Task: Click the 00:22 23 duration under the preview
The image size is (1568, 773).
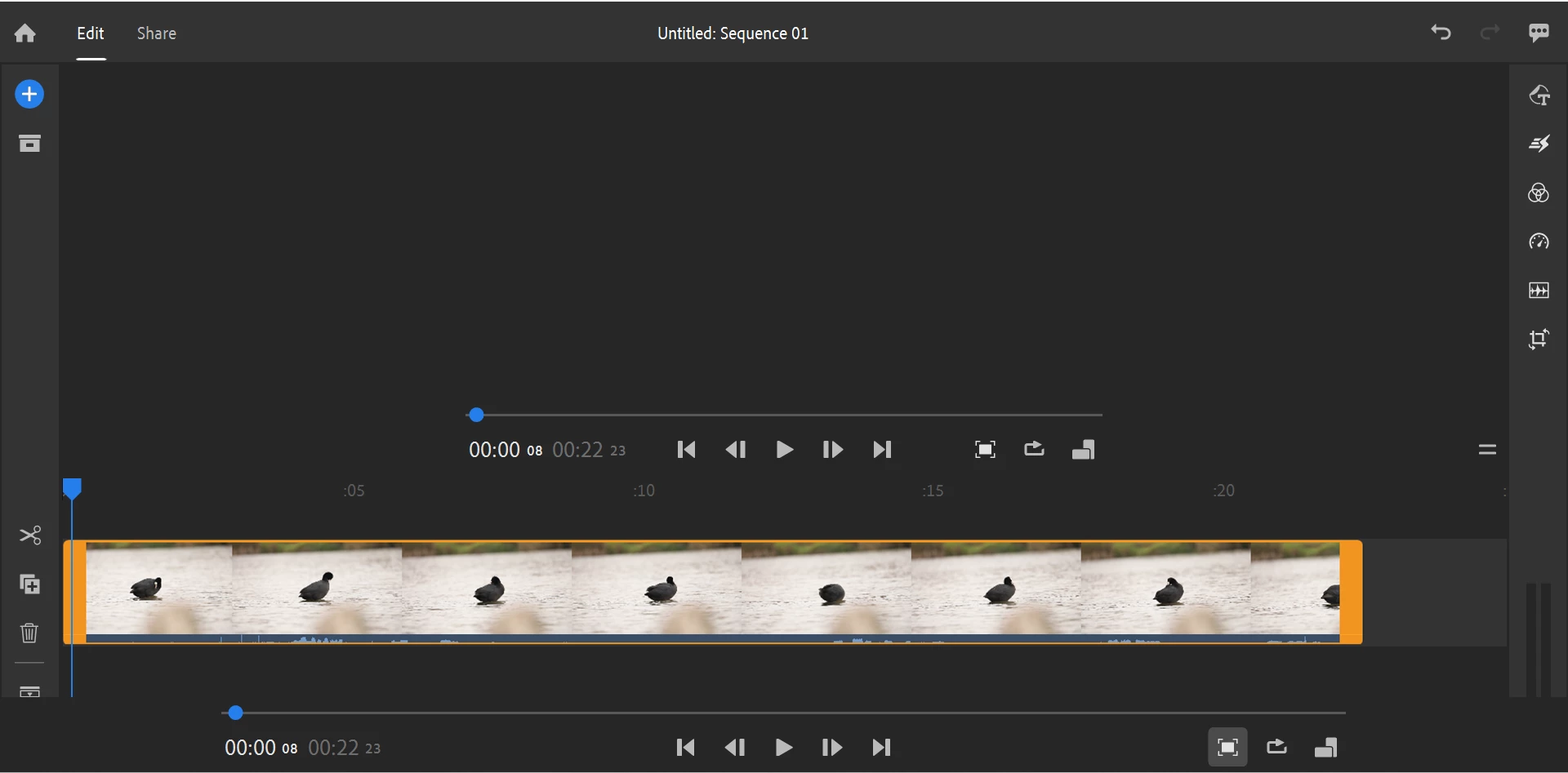Action: 589,450
